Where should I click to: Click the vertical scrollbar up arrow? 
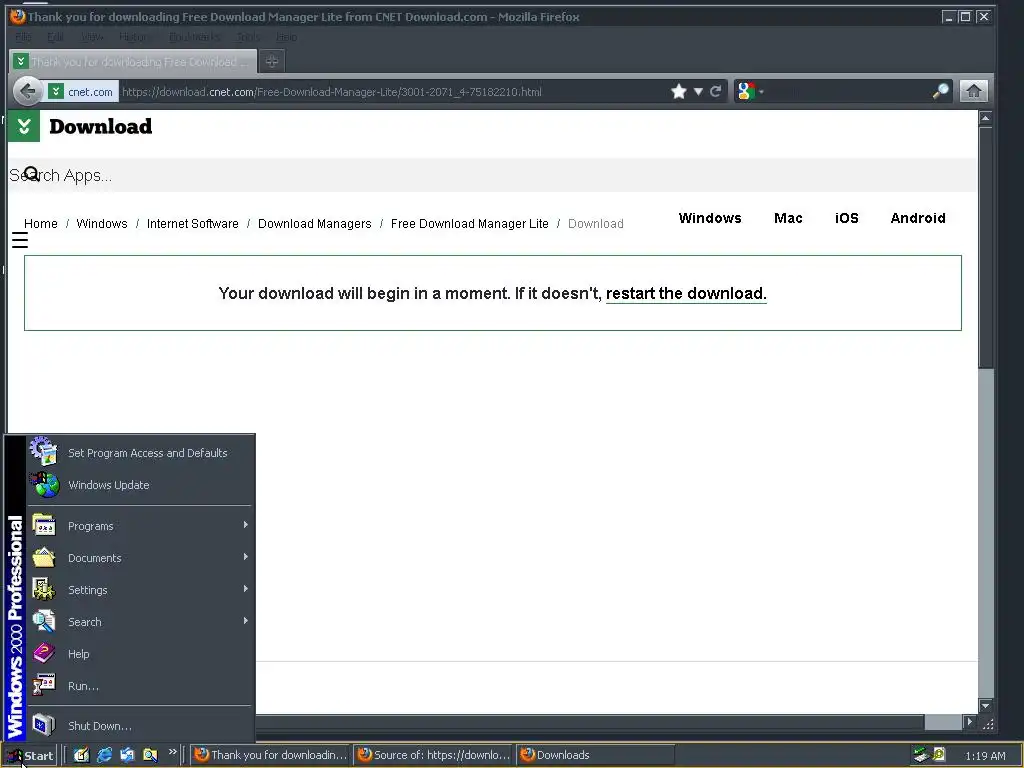(985, 118)
